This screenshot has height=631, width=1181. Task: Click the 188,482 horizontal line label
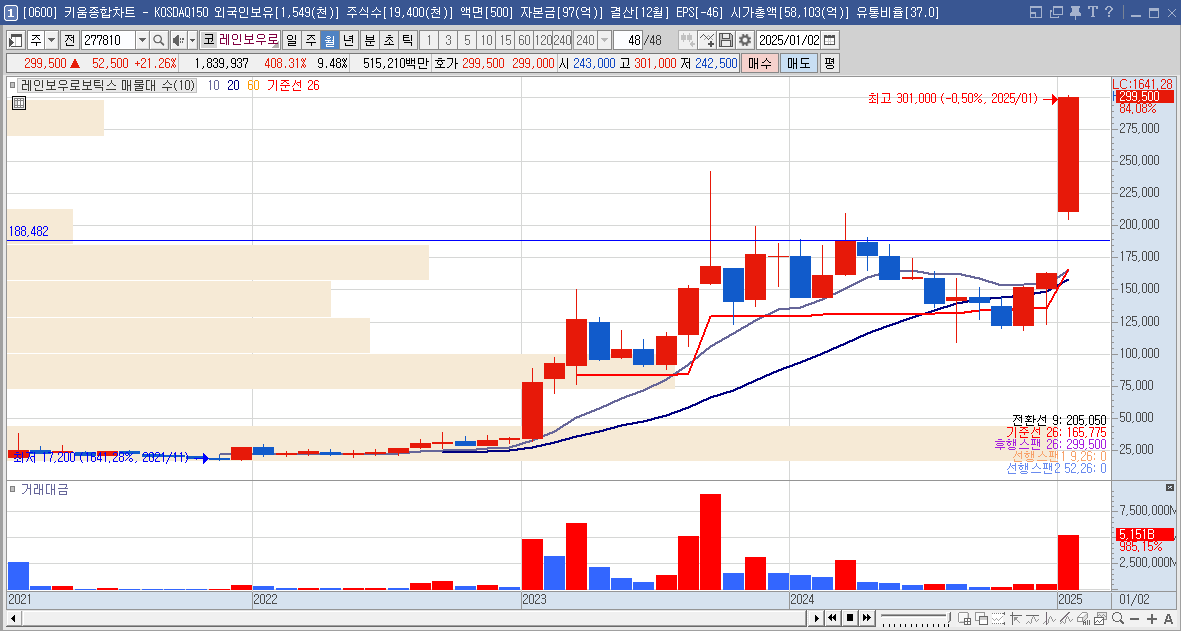click(x=29, y=231)
